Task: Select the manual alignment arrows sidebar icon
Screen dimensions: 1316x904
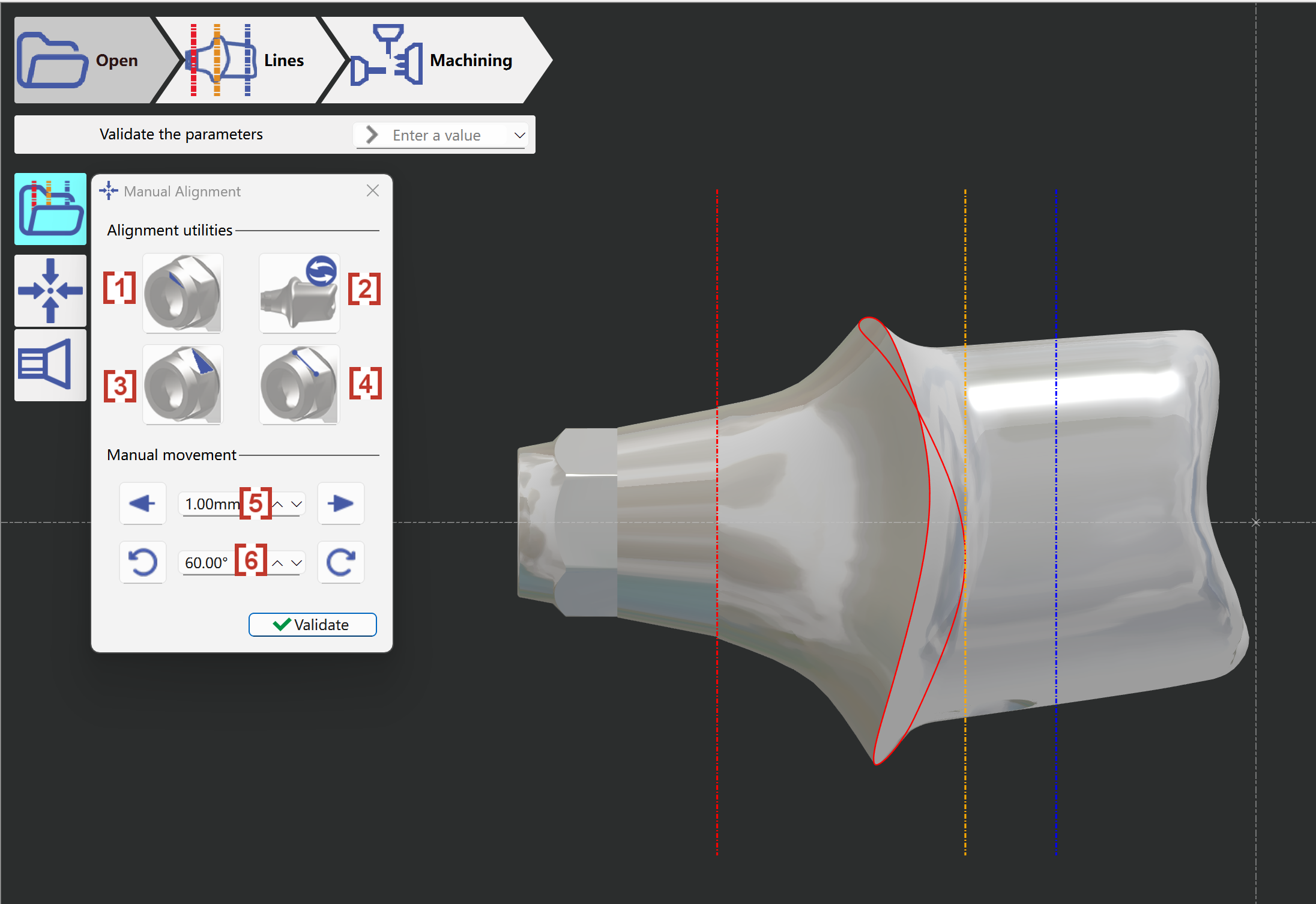Action: 50,291
